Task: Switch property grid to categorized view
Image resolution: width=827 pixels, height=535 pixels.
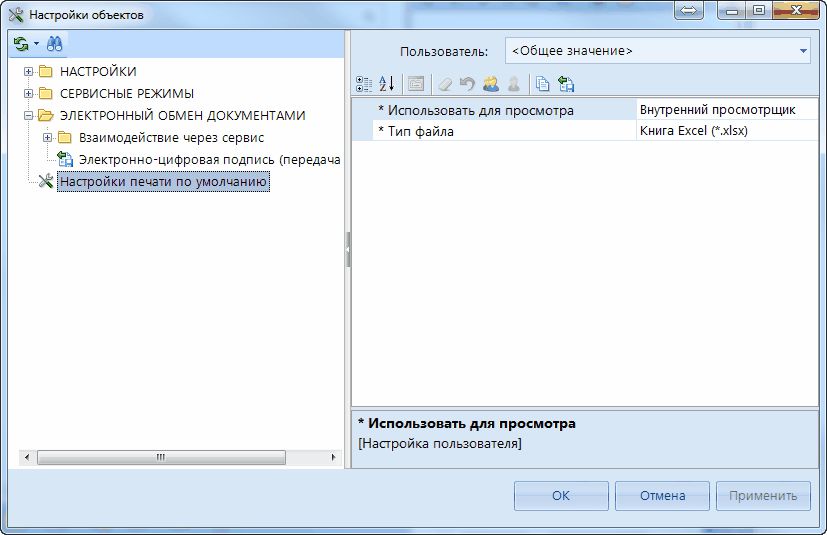Action: click(x=364, y=84)
